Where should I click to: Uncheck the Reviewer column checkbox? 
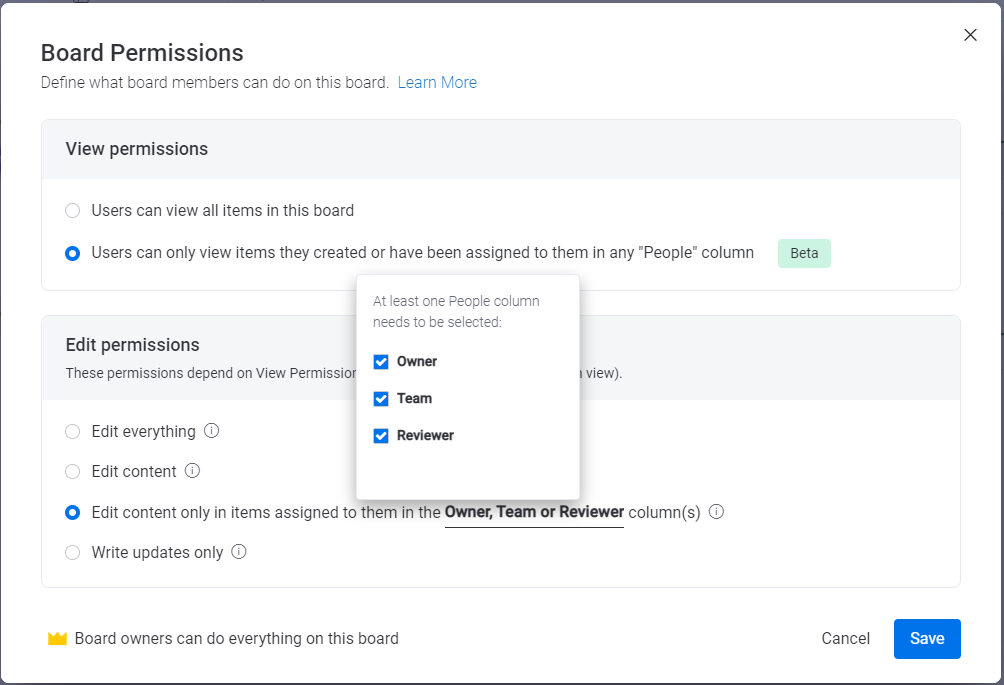[381, 436]
